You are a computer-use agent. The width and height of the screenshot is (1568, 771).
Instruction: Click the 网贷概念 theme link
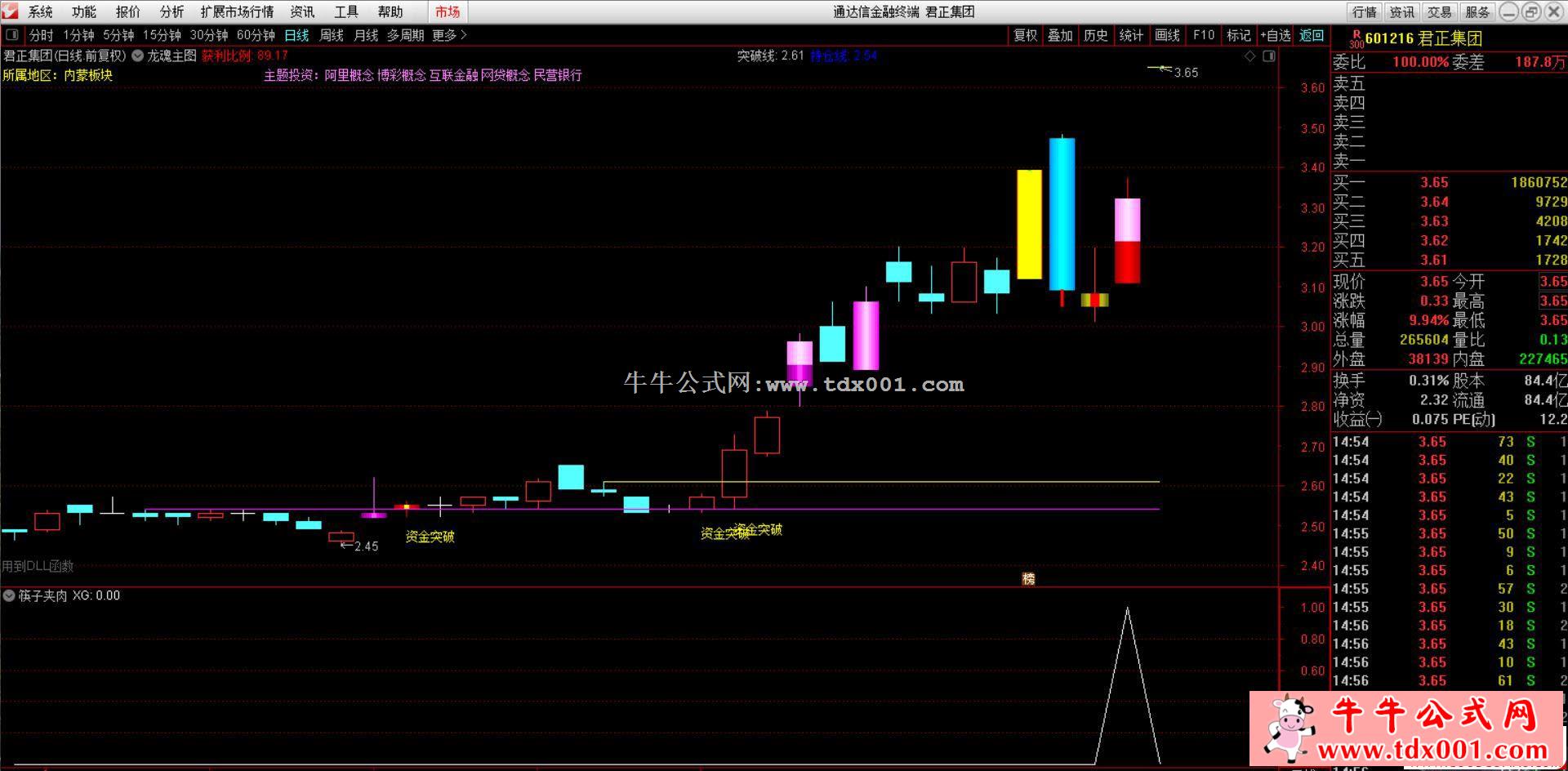(x=506, y=75)
